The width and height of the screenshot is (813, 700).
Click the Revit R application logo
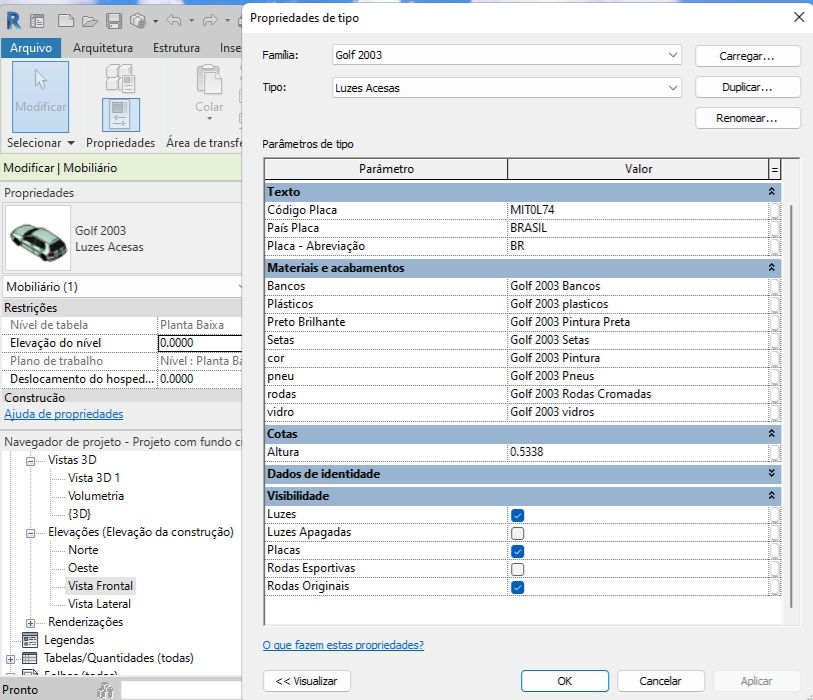tap(13, 21)
